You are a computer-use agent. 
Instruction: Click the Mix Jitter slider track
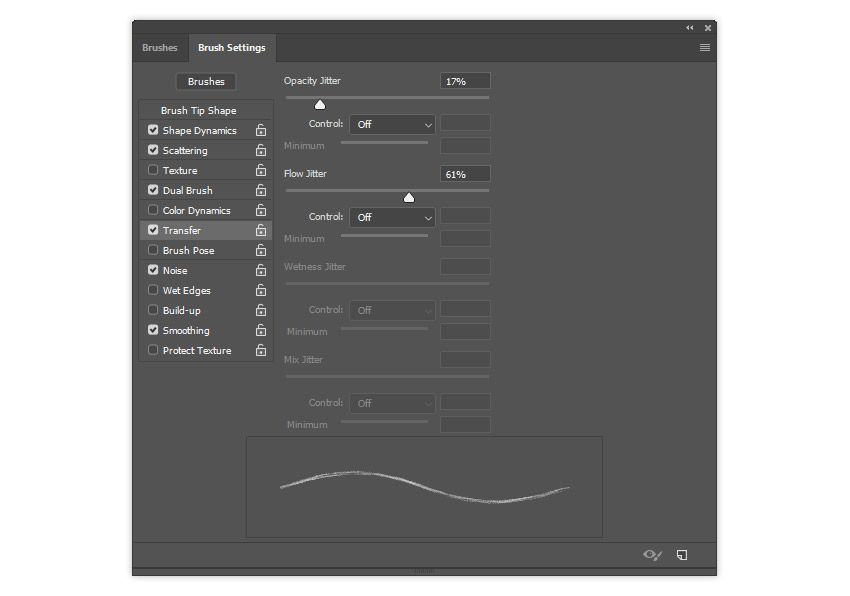(387, 376)
